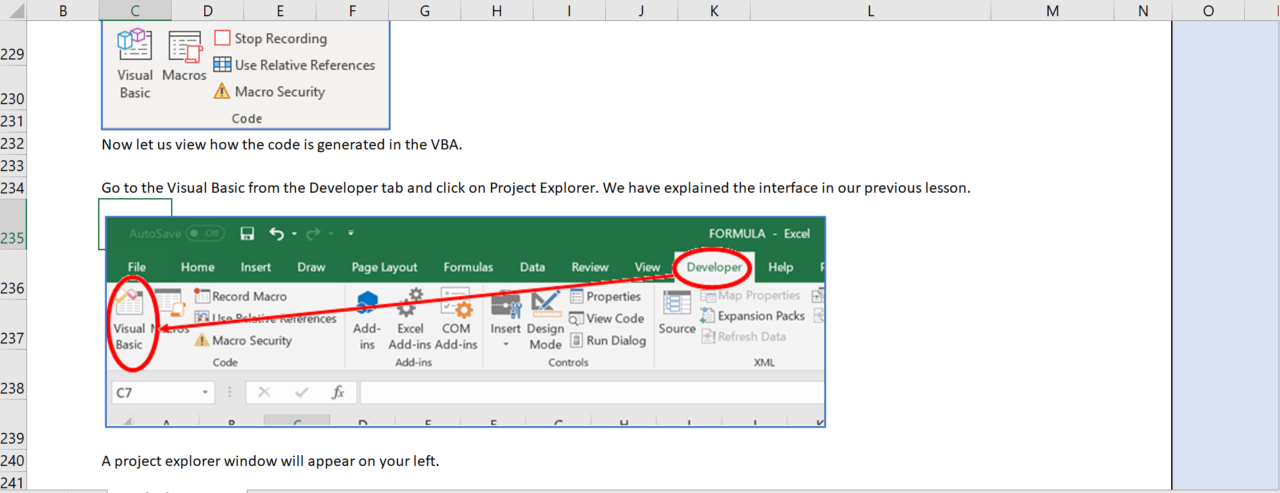Select row 232 header
The width and height of the screenshot is (1280, 493).
[12, 144]
